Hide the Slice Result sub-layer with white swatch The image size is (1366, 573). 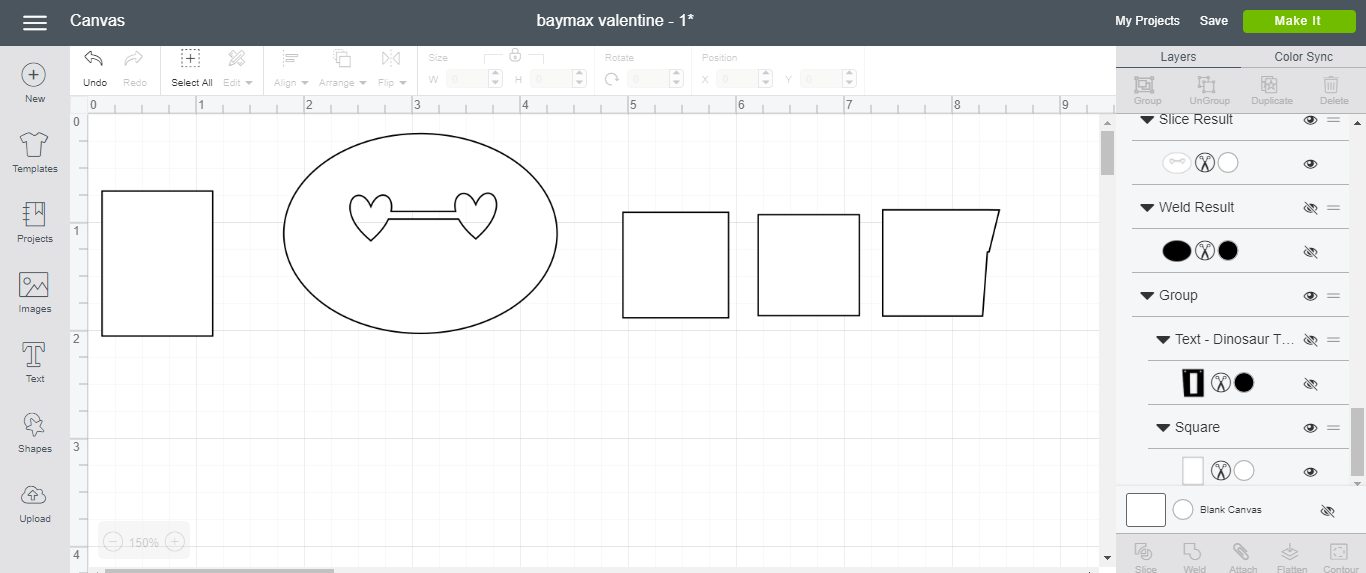pos(1310,164)
